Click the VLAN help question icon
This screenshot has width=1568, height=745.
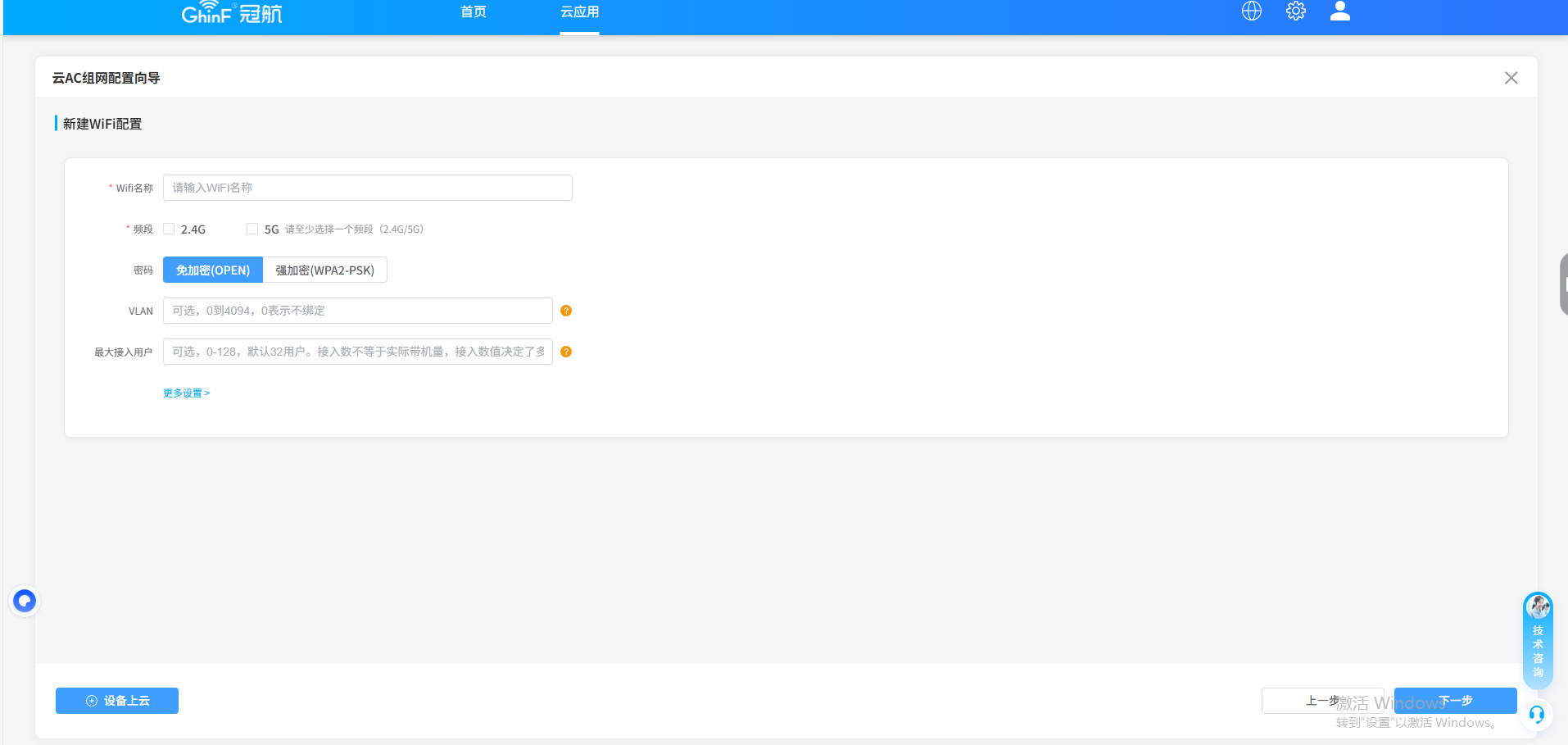pyautogui.click(x=566, y=311)
